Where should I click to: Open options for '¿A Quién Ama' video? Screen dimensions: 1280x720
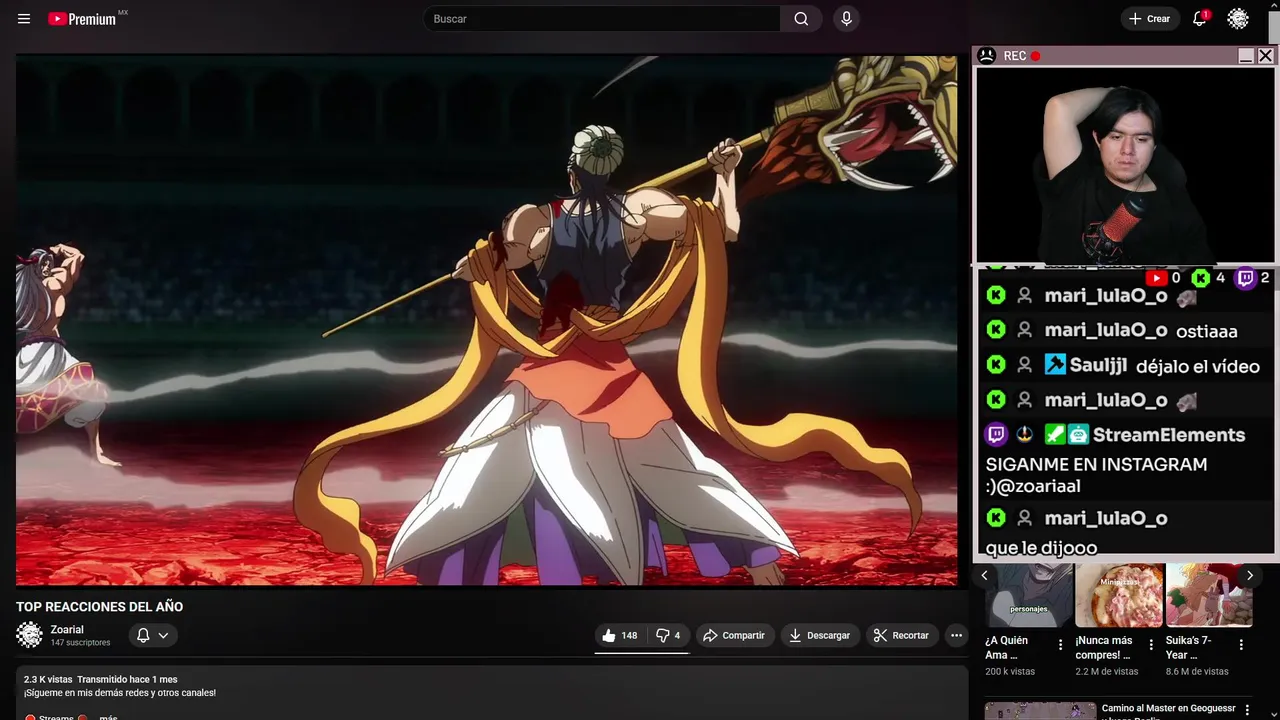click(1061, 645)
